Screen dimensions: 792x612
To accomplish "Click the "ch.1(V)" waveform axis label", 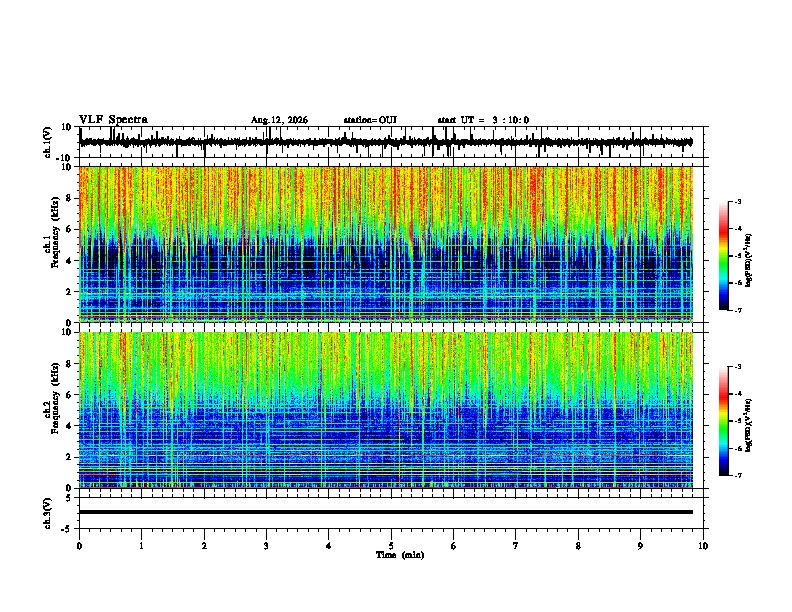I will click(x=47, y=142).
